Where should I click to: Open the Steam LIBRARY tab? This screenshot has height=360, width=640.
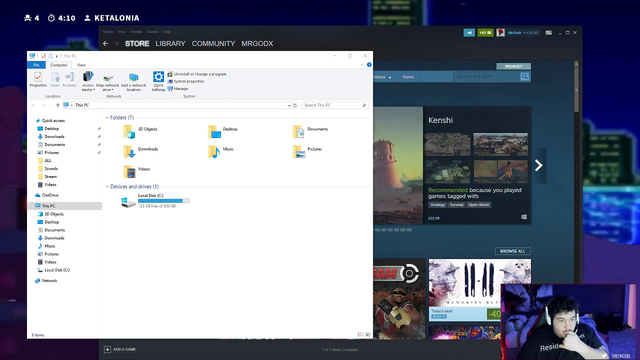(170, 44)
